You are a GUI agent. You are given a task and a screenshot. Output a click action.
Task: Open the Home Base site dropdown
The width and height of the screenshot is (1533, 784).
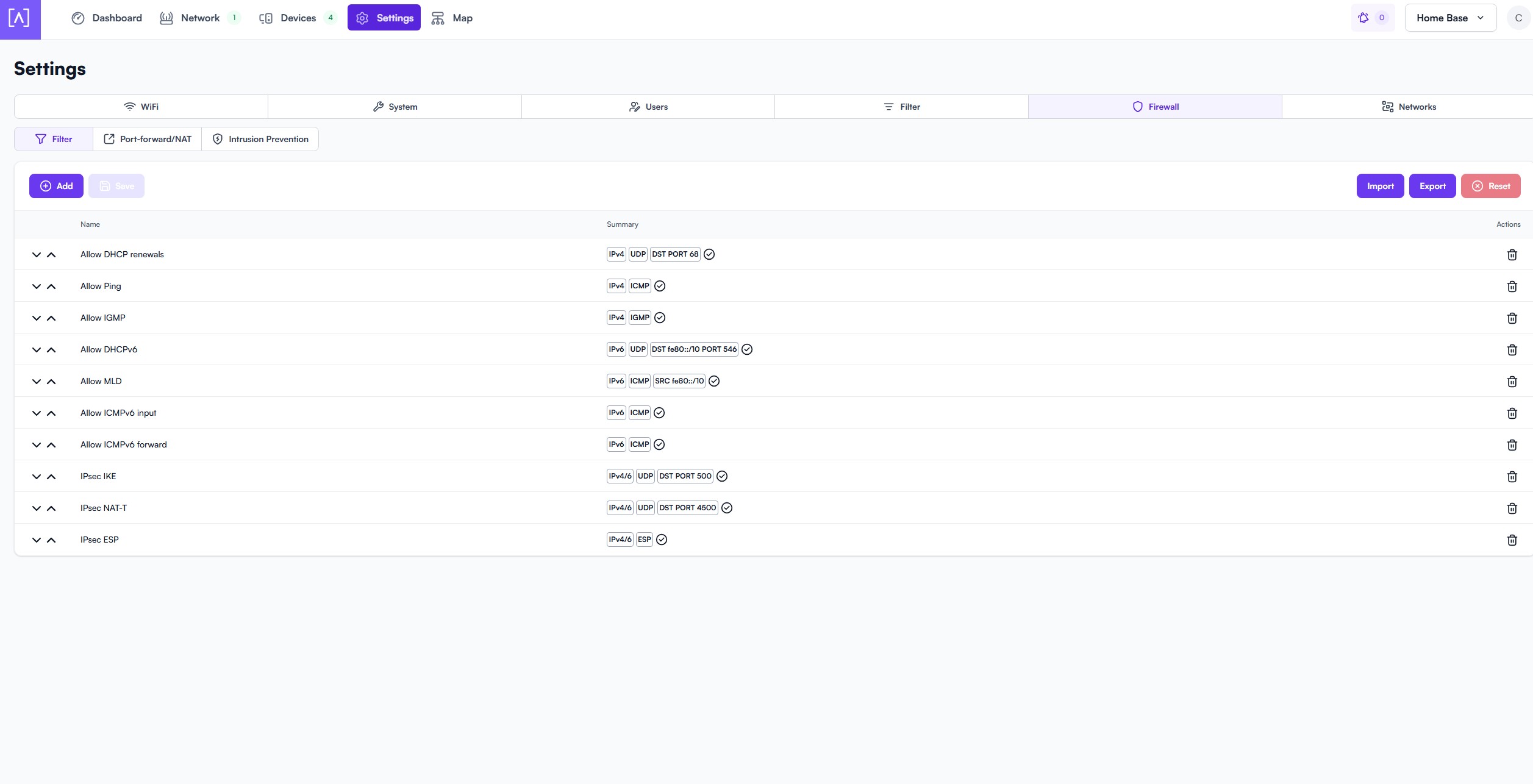pyautogui.click(x=1450, y=18)
